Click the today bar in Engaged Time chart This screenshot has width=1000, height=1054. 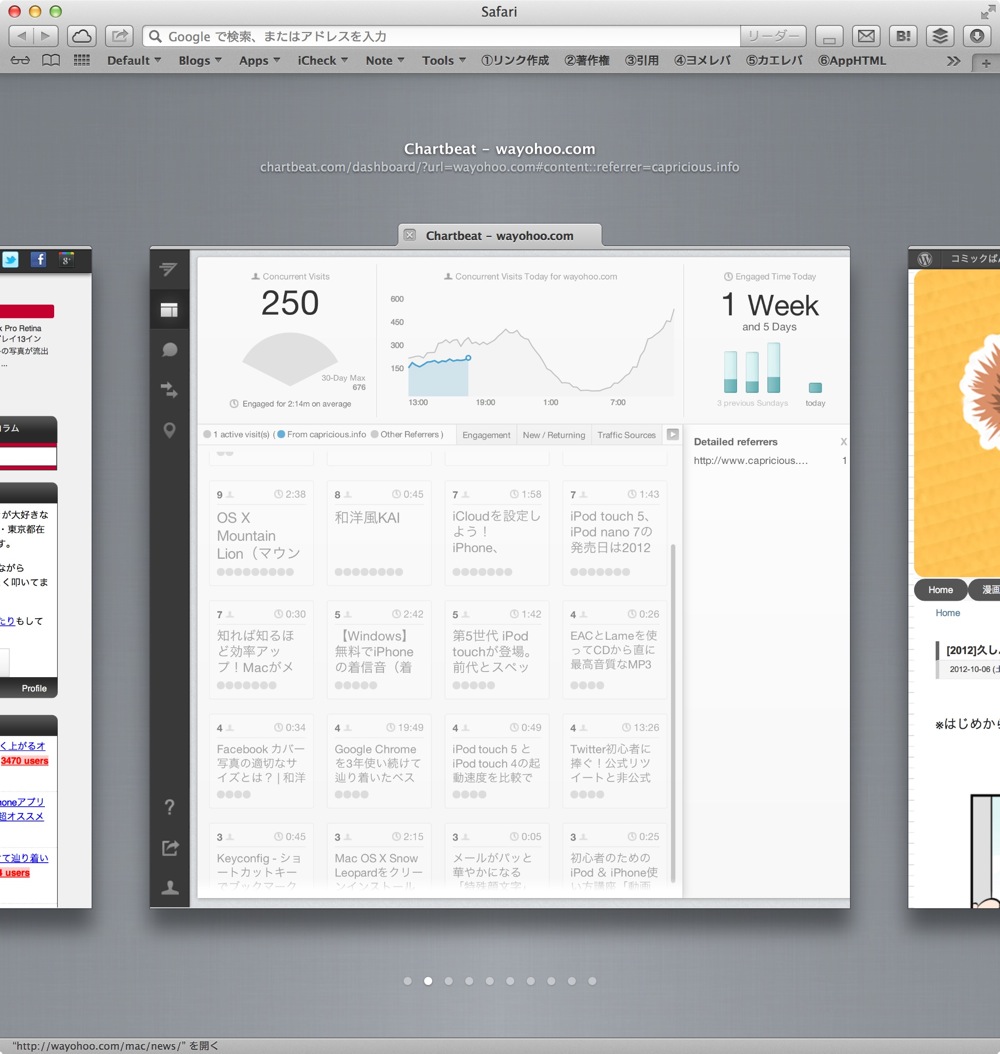(815, 387)
